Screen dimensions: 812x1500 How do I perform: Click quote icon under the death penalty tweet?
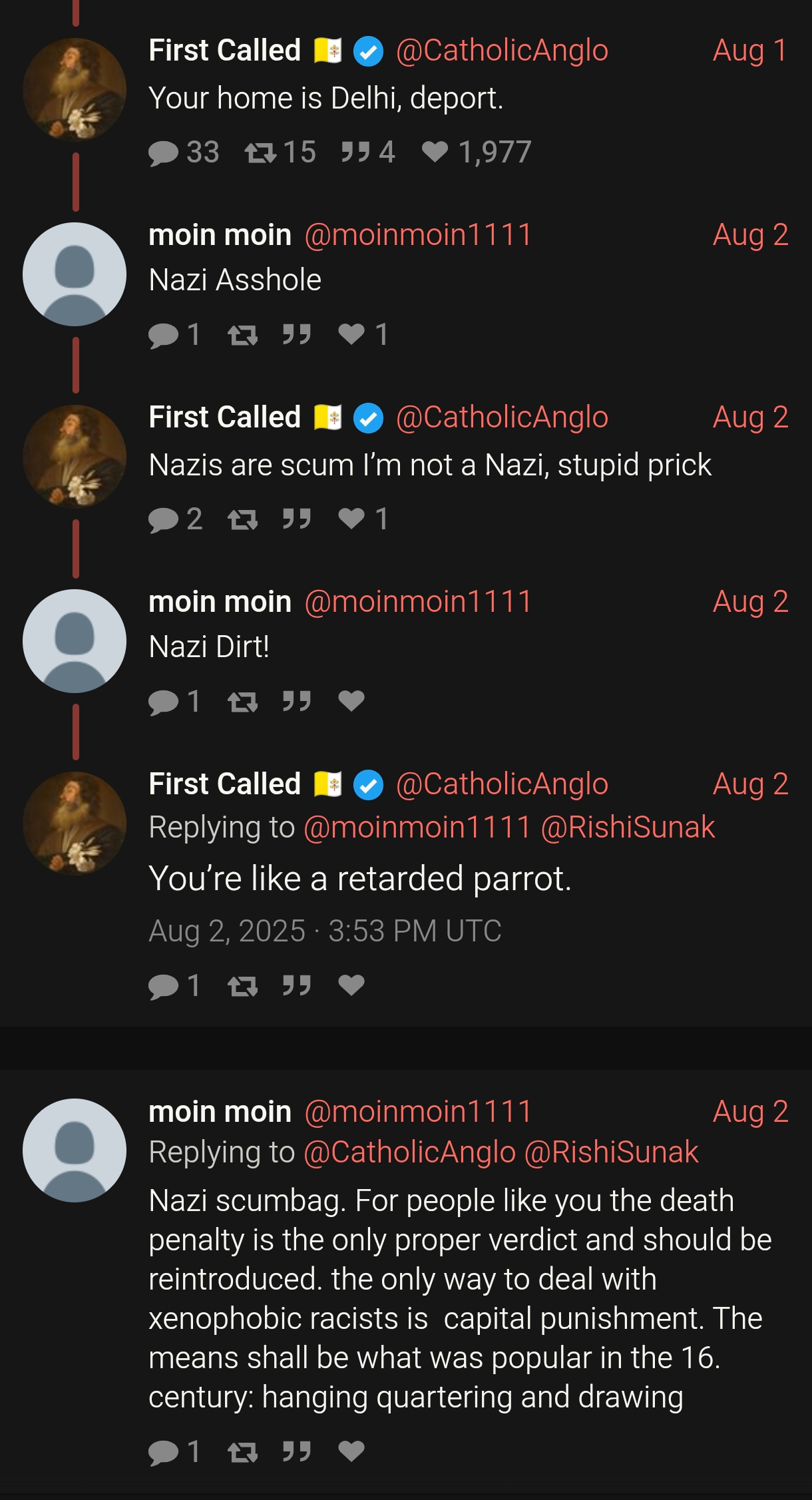(296, 1451)
